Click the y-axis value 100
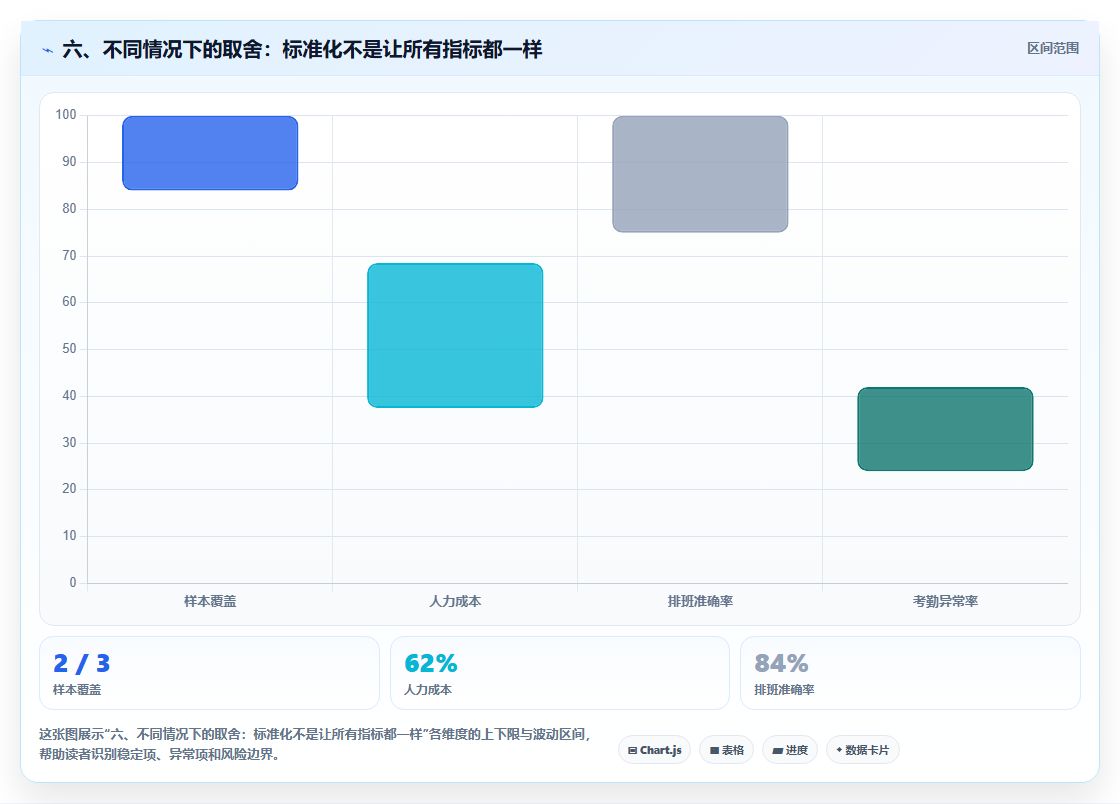The image size is (1120, 804). pos(66,114)
